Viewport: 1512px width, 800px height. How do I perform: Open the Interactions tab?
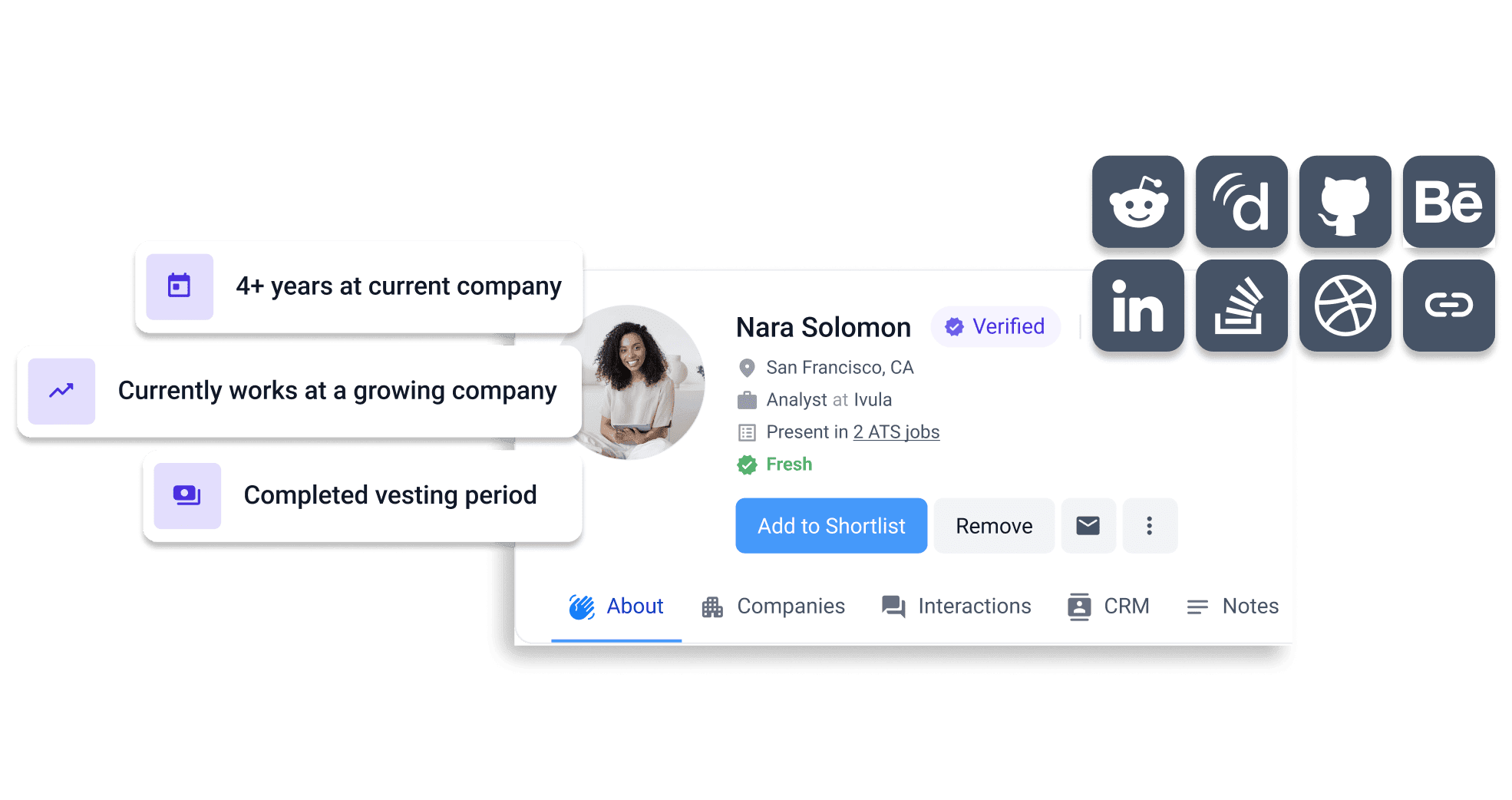tap(956, 607)
